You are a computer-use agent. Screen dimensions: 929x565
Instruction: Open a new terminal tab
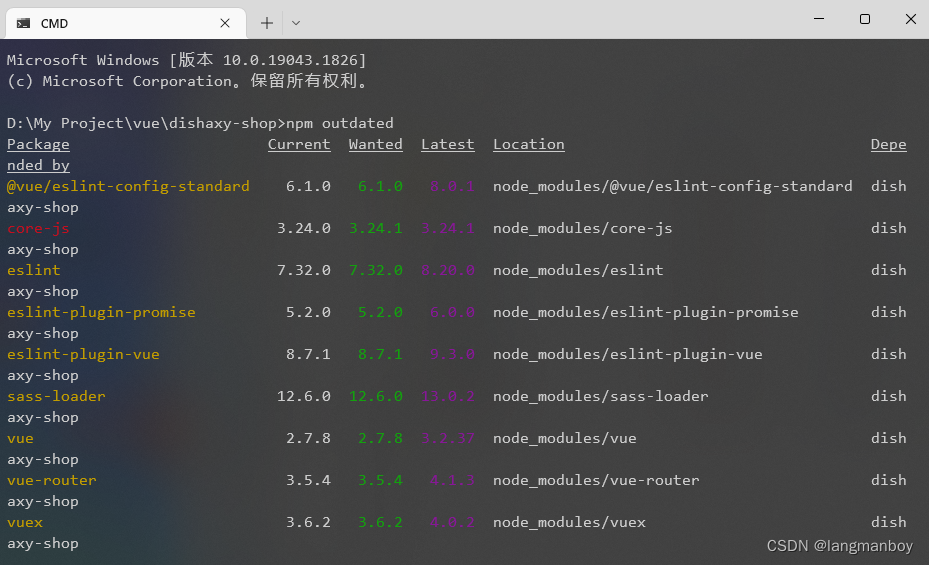(x=267, y=23)
